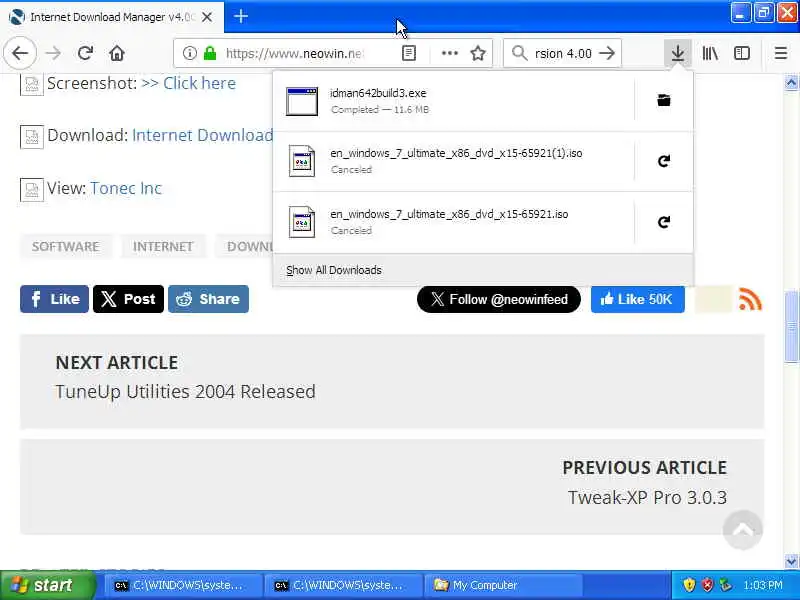Toggle the sidebar with sidebars icon

tap(741, 53)
